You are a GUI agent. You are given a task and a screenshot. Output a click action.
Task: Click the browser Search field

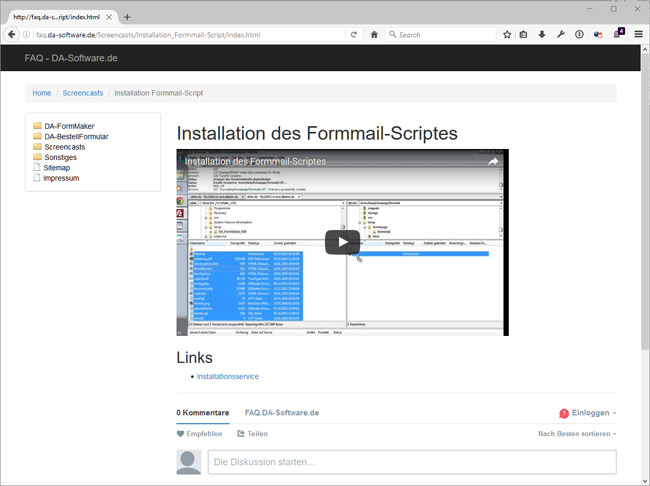click(441, 34)
